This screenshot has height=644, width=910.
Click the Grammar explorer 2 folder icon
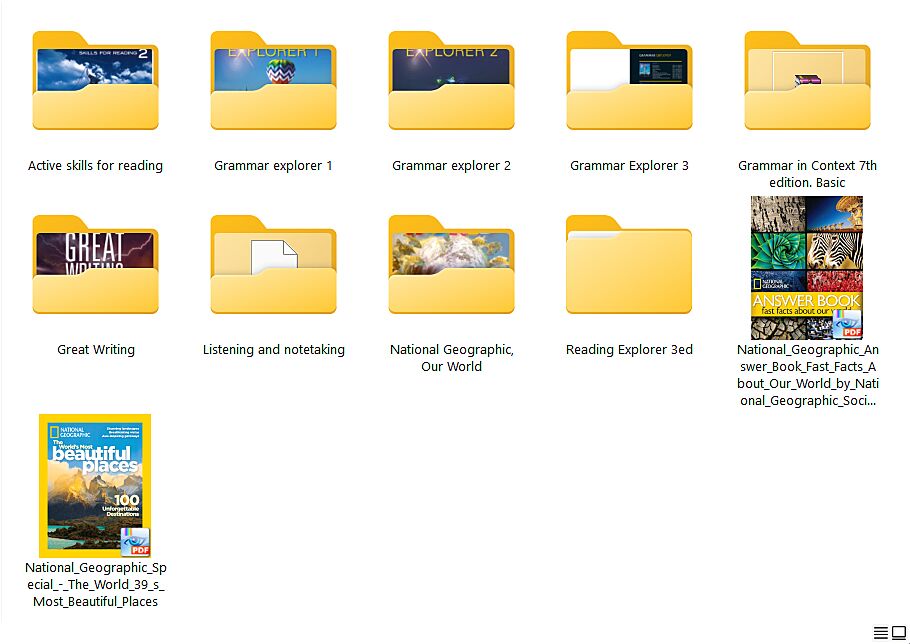(x=451, y=84)
